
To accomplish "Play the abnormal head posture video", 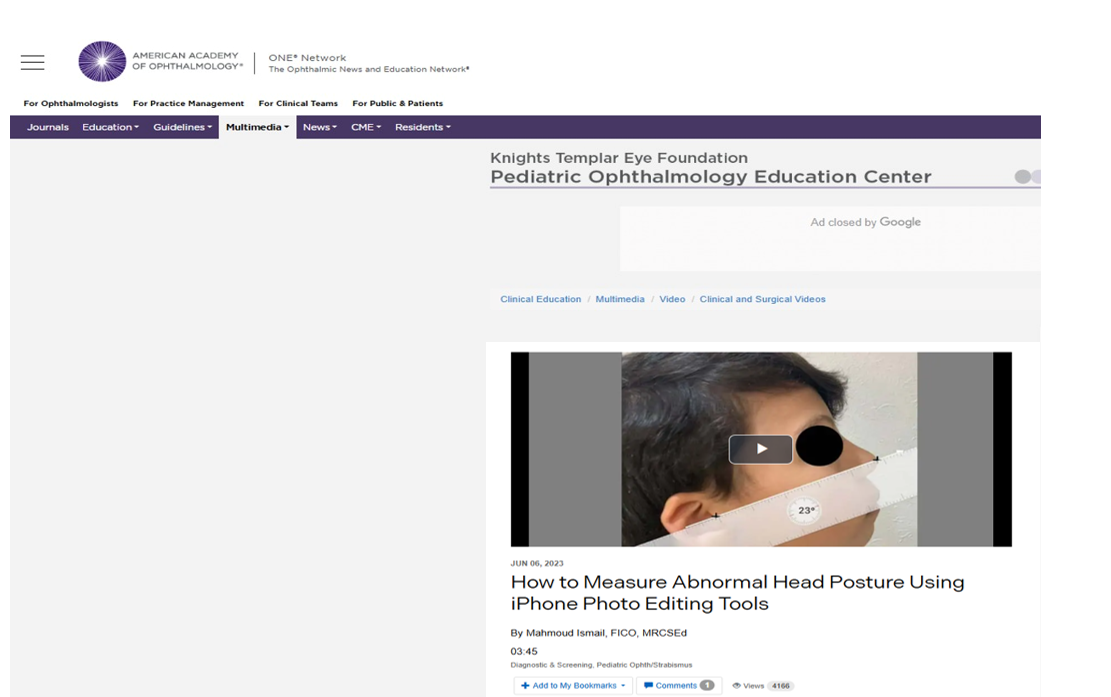I will tap(760, 449).
